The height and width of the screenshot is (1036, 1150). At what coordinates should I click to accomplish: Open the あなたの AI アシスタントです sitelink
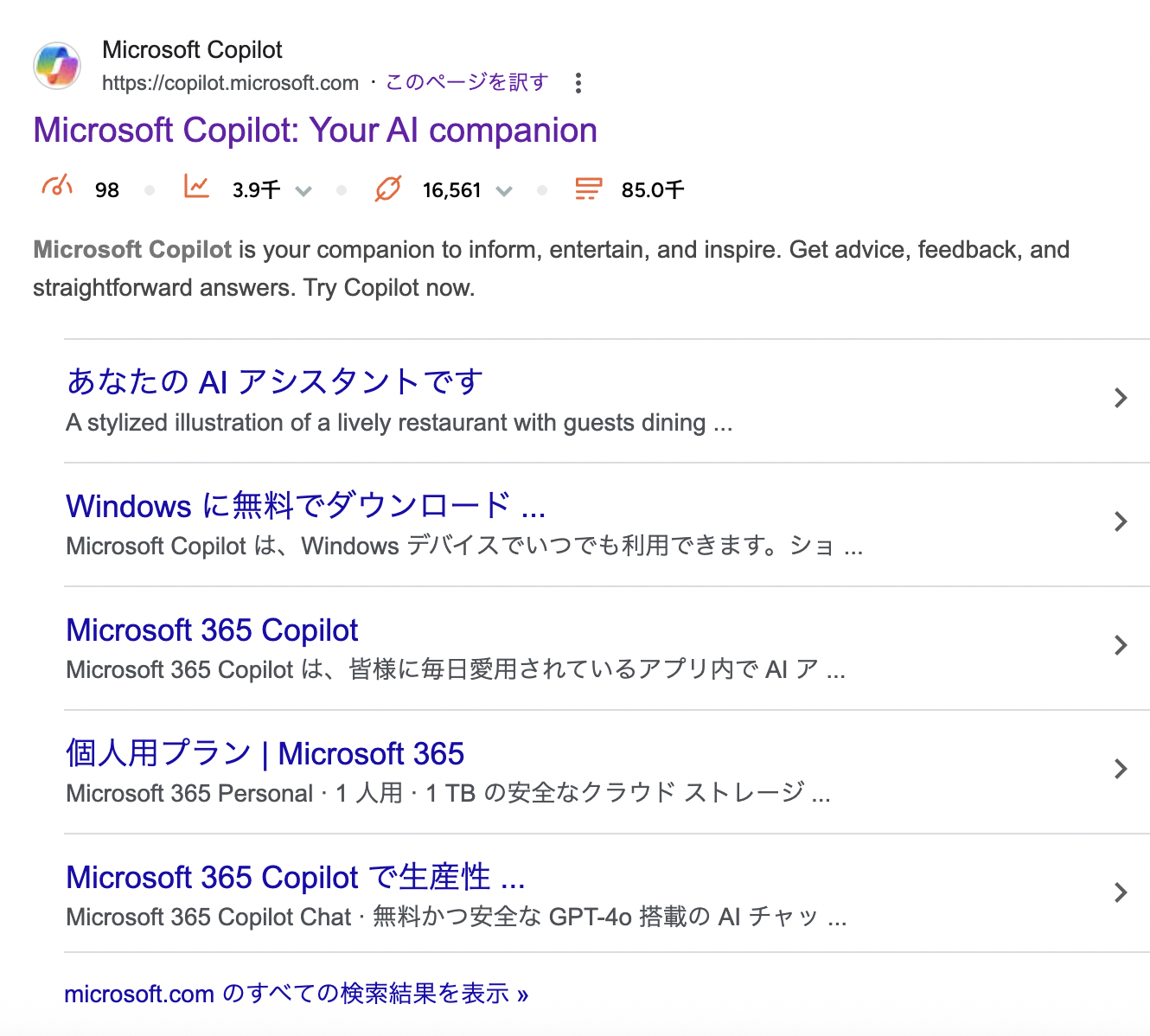pyautogui.click(x=275, y=381)
